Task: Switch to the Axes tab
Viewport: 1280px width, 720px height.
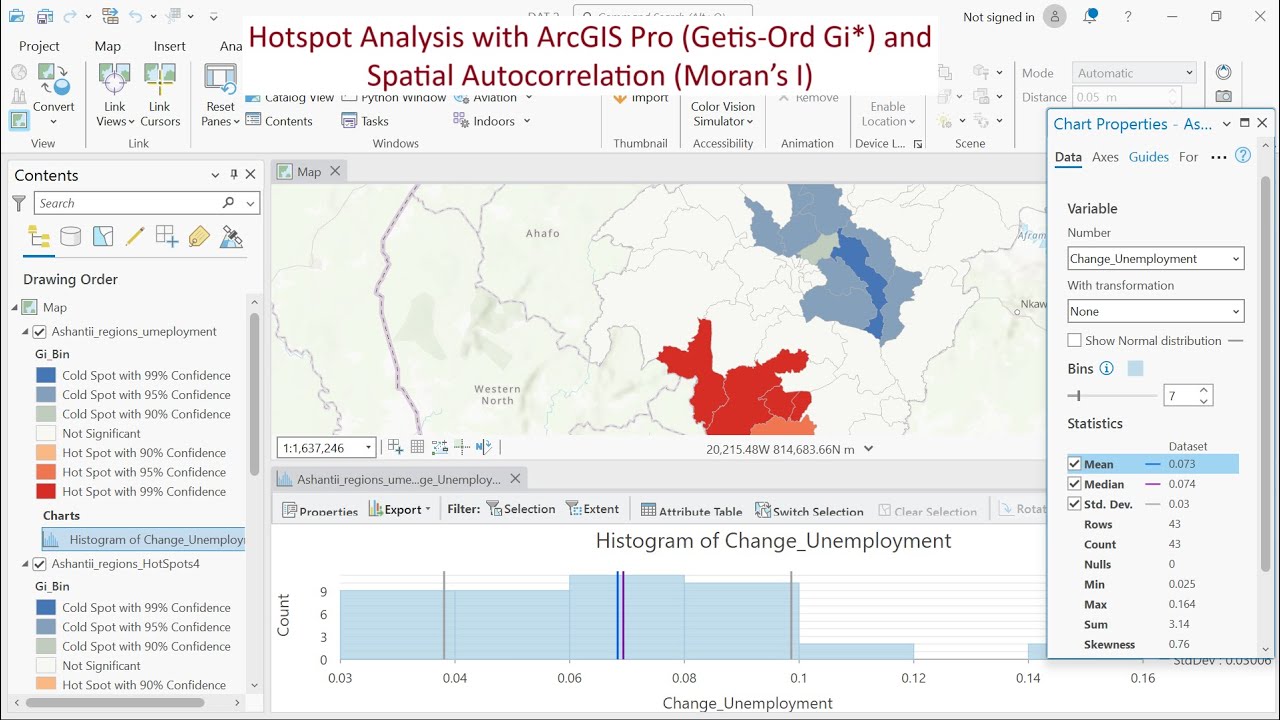Action: pos(1105,157)
